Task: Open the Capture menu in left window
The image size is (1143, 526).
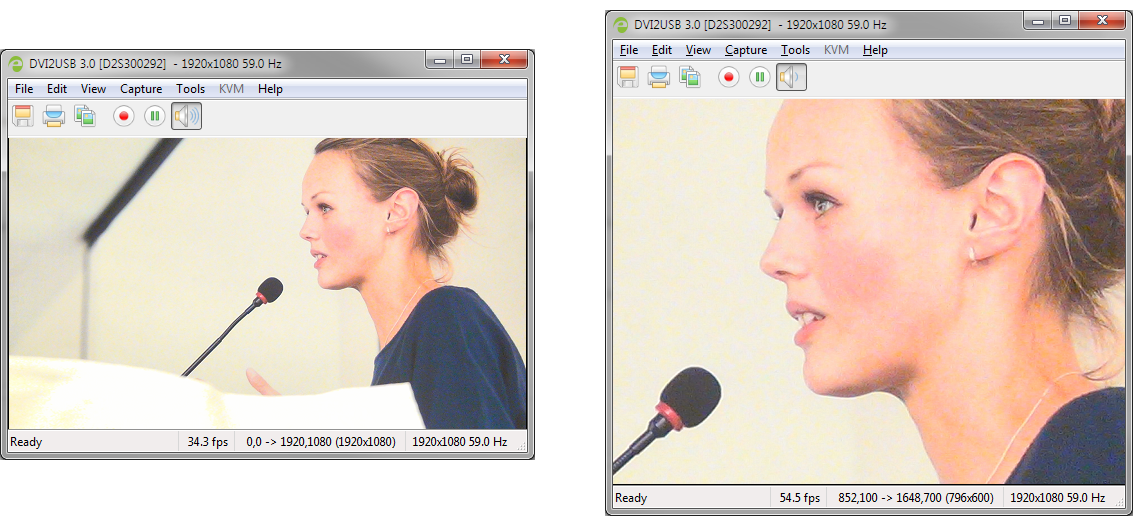Action: click(141, 89)
